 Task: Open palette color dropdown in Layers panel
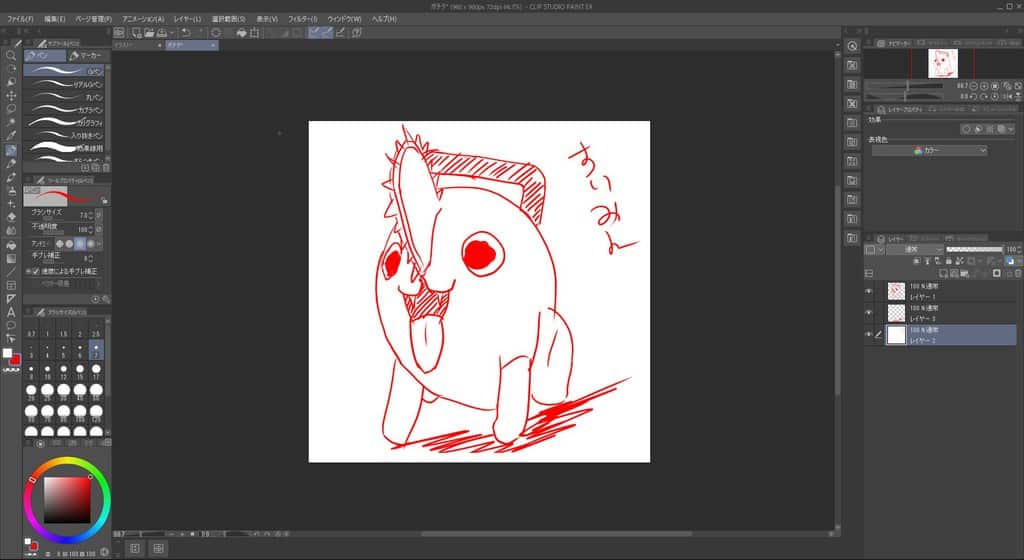tap(881, 249)
